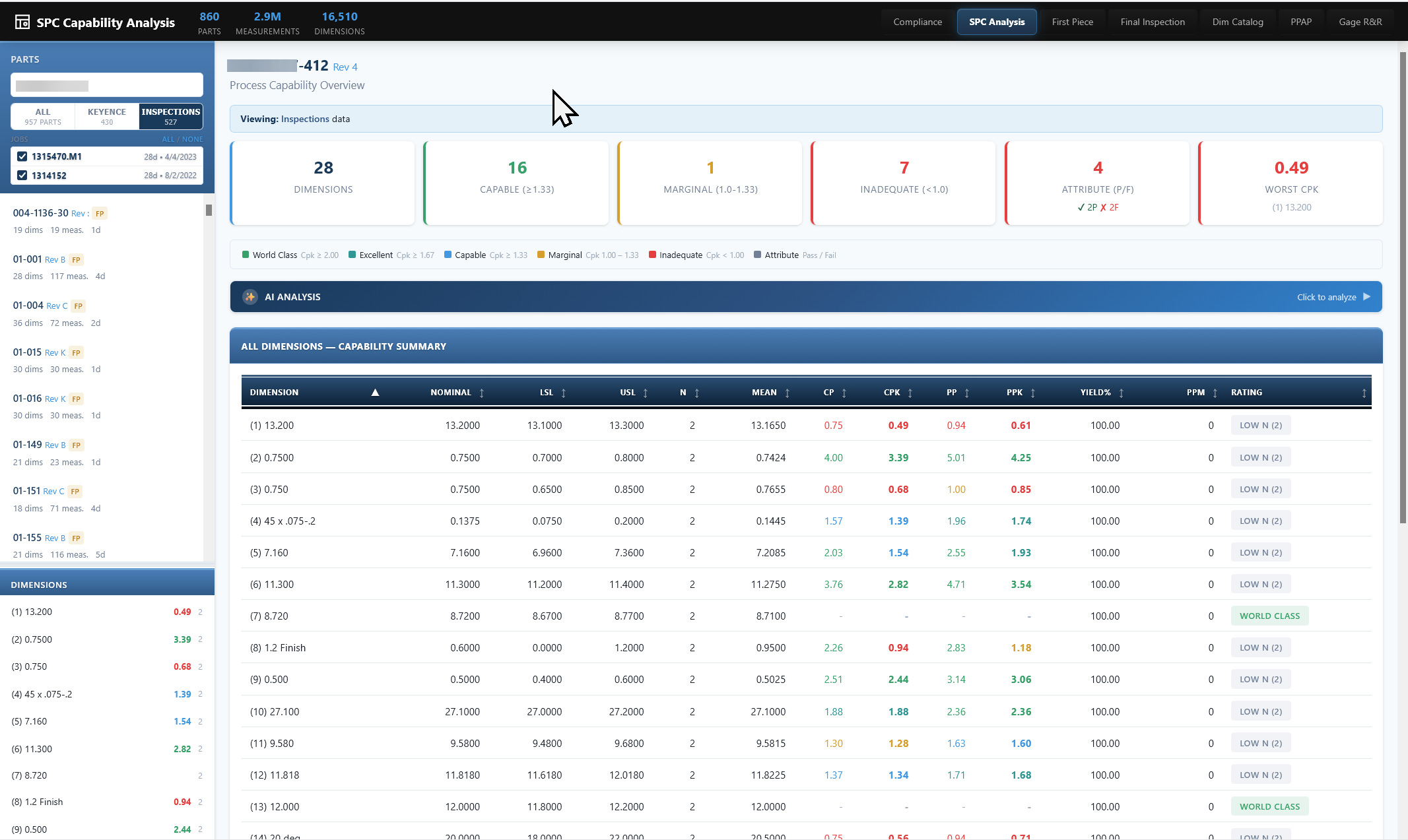Select dimension (4) 45 x .075-.2 in sidebar
The image size is (1408, 840).
tap(42, 694)
